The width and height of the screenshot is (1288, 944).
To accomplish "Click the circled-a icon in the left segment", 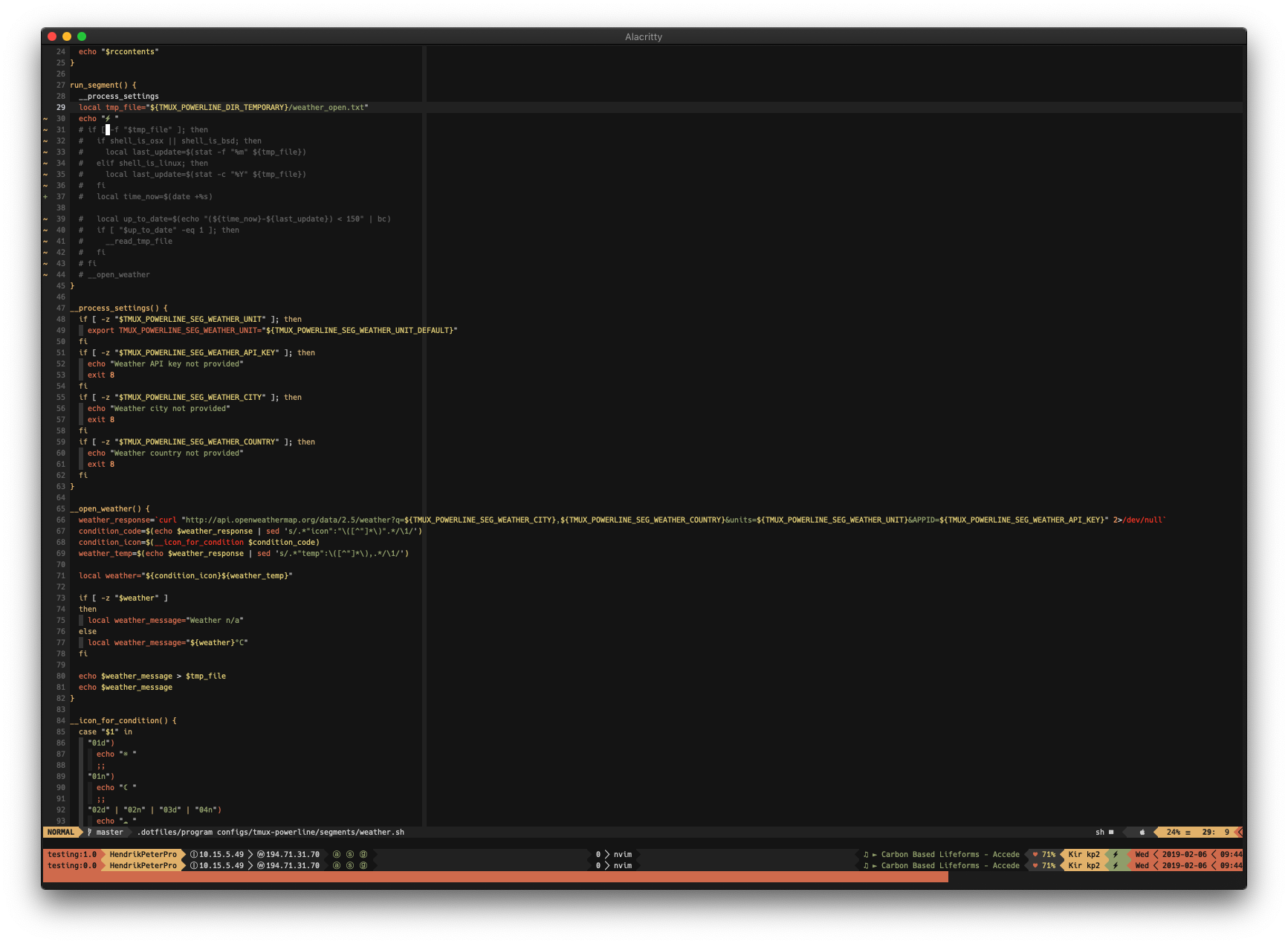I will pos(336,853).
